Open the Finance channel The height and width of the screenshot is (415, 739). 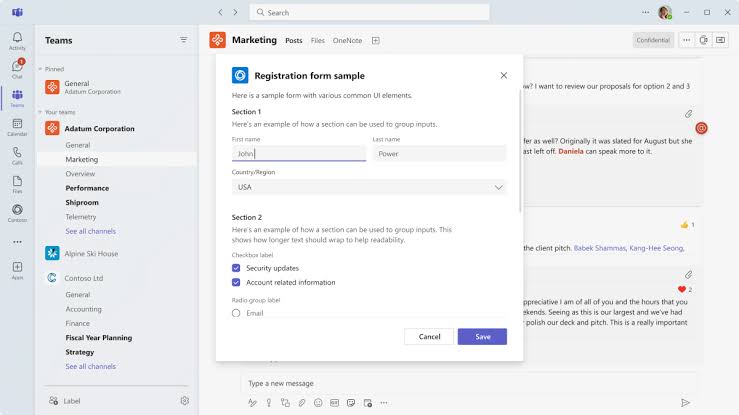[x=77, y=323]
